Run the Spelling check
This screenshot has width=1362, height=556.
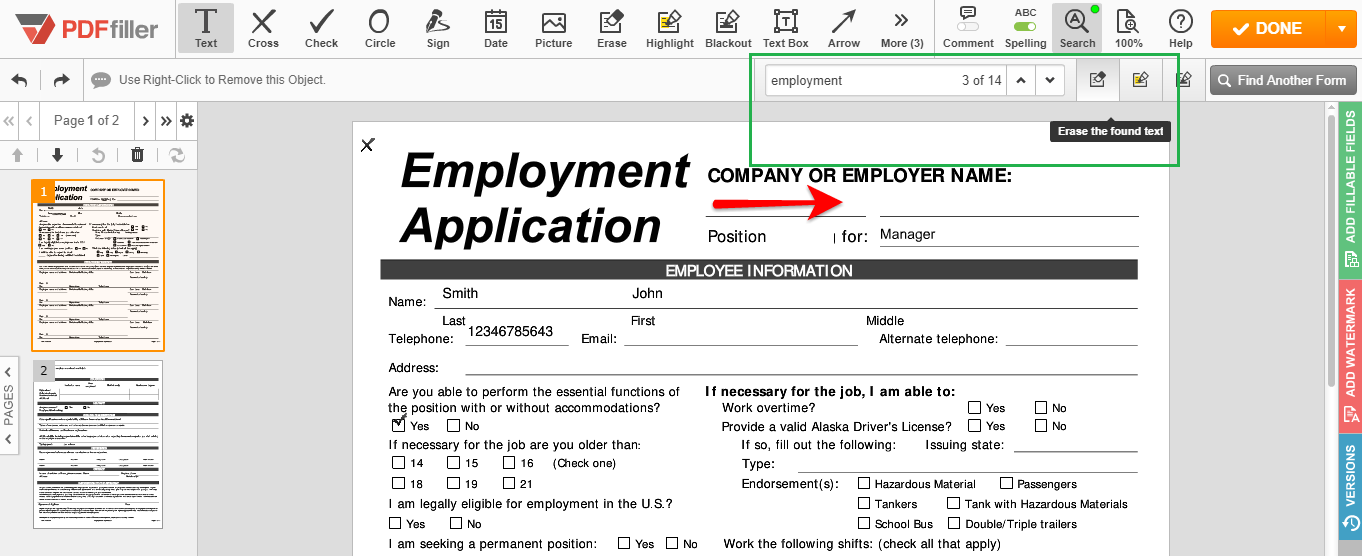pos(1025,28)
